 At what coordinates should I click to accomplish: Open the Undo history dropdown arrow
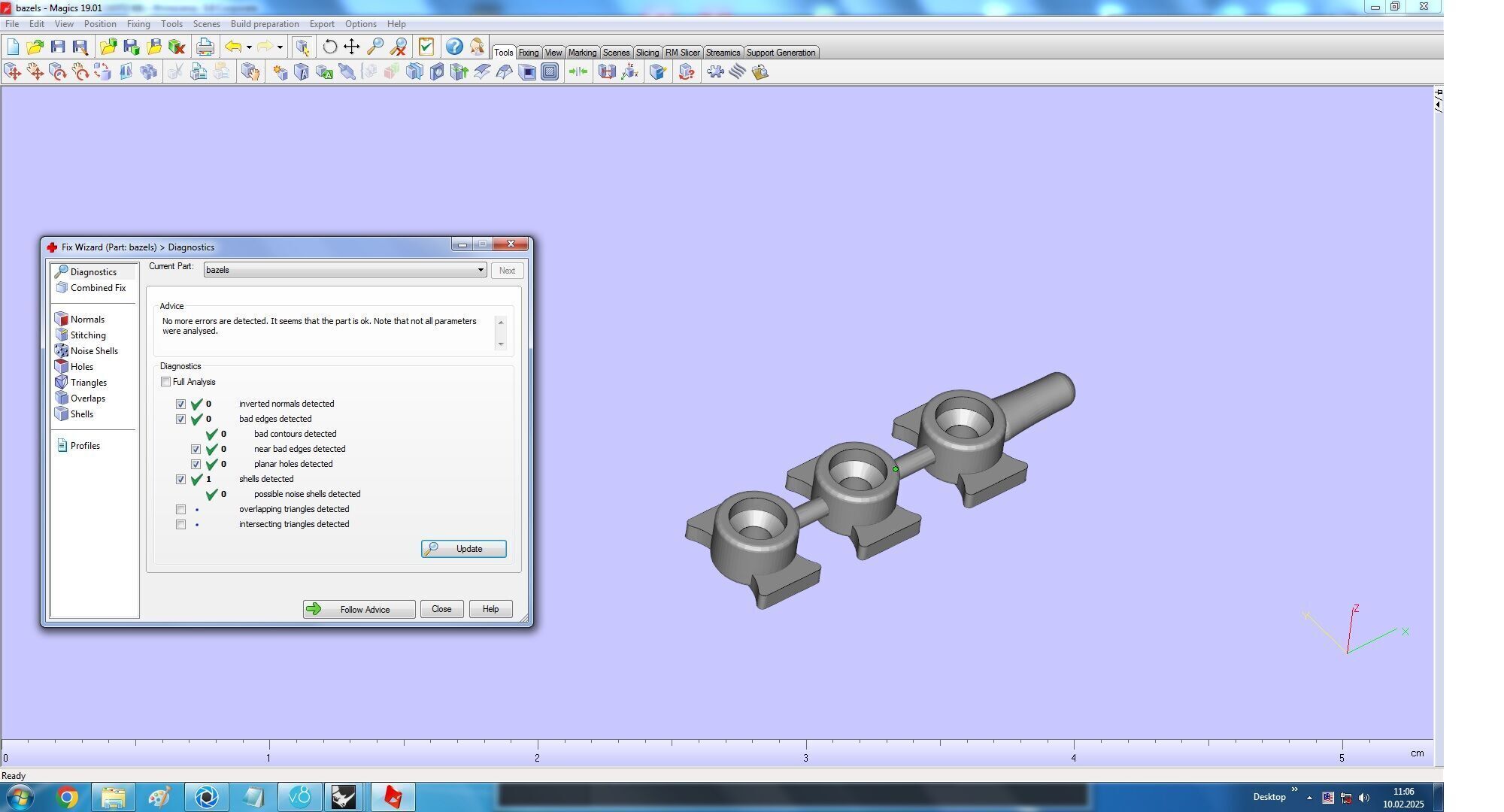coord(249,47)
